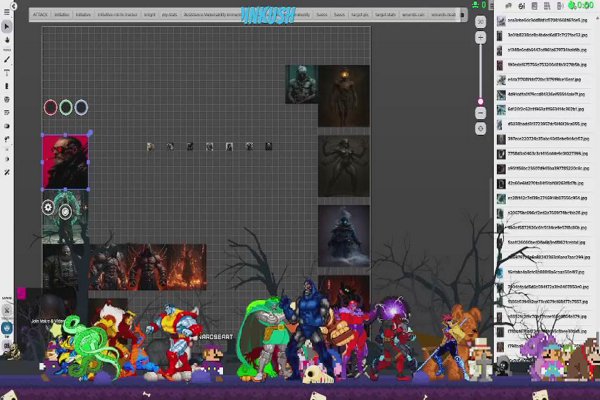
Task: Select the fiery demon warriors image
Action: (148, 267)
